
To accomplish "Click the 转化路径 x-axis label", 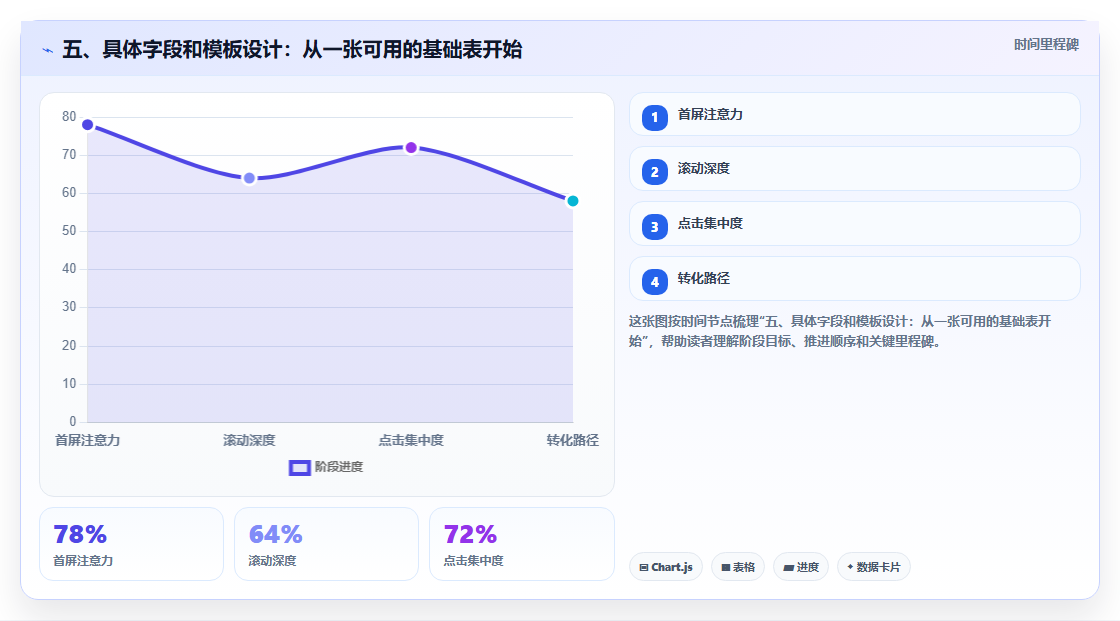I will click(x=573, y=441).
